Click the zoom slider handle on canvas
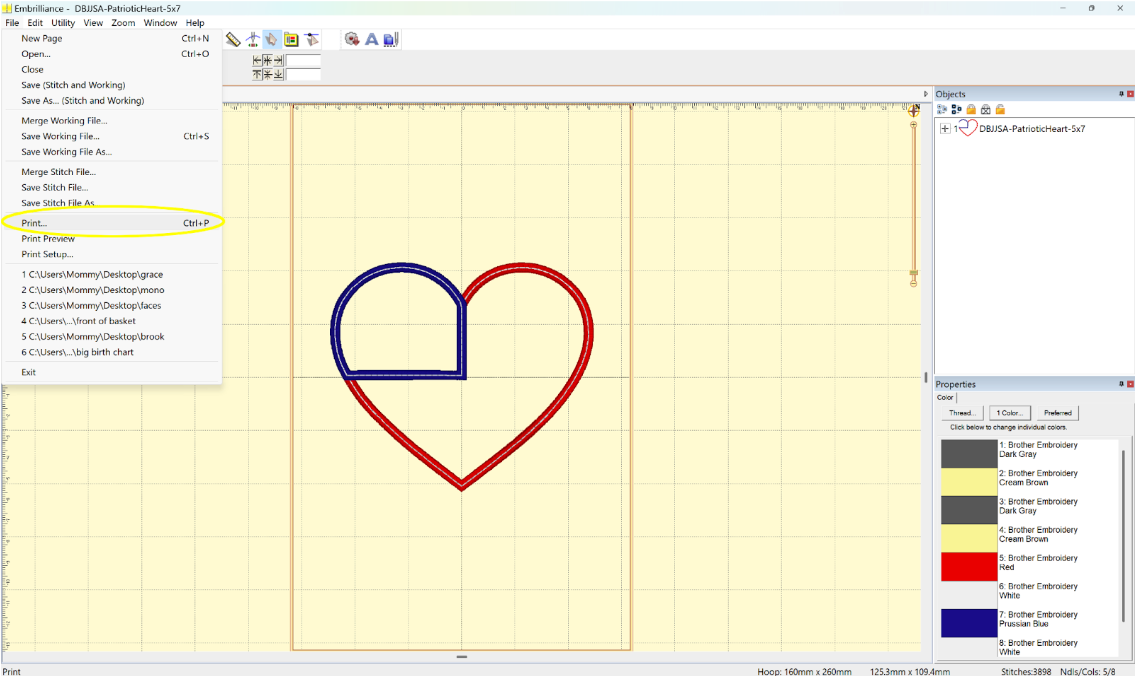This screenshot has width=1137, height=678. [913, 272]
